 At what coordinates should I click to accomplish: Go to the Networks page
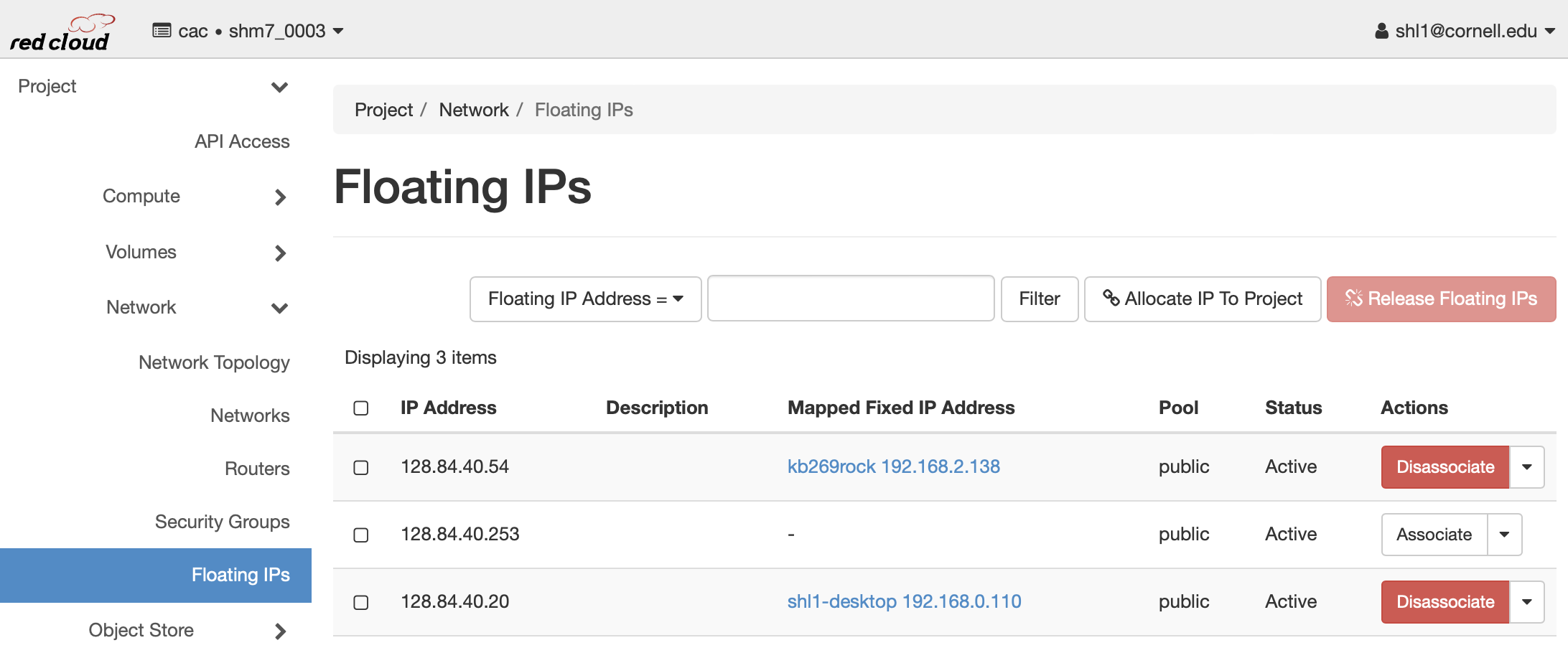tap(250, 415)
